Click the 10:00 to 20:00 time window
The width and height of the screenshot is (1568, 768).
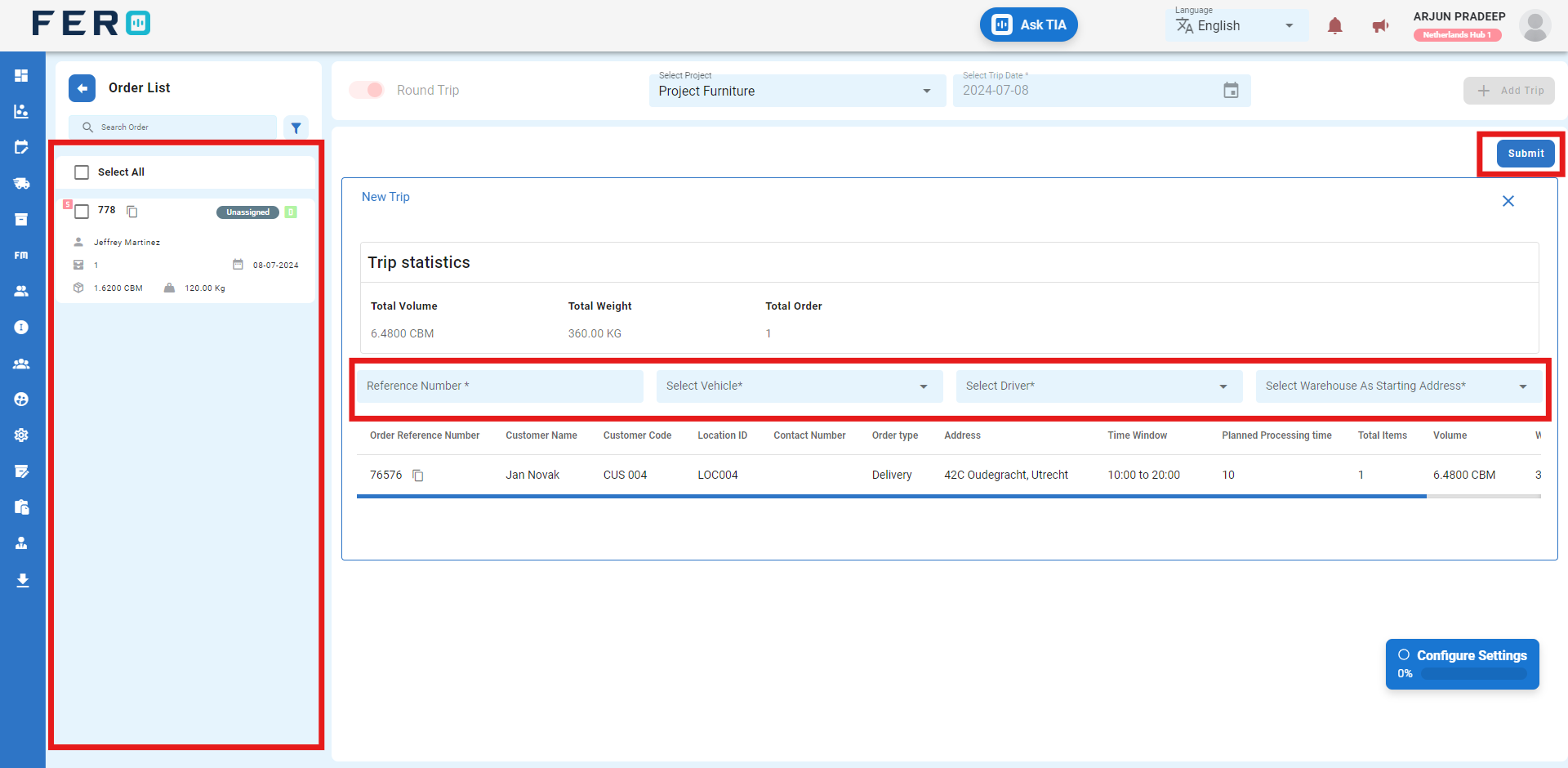(1143, 475)
